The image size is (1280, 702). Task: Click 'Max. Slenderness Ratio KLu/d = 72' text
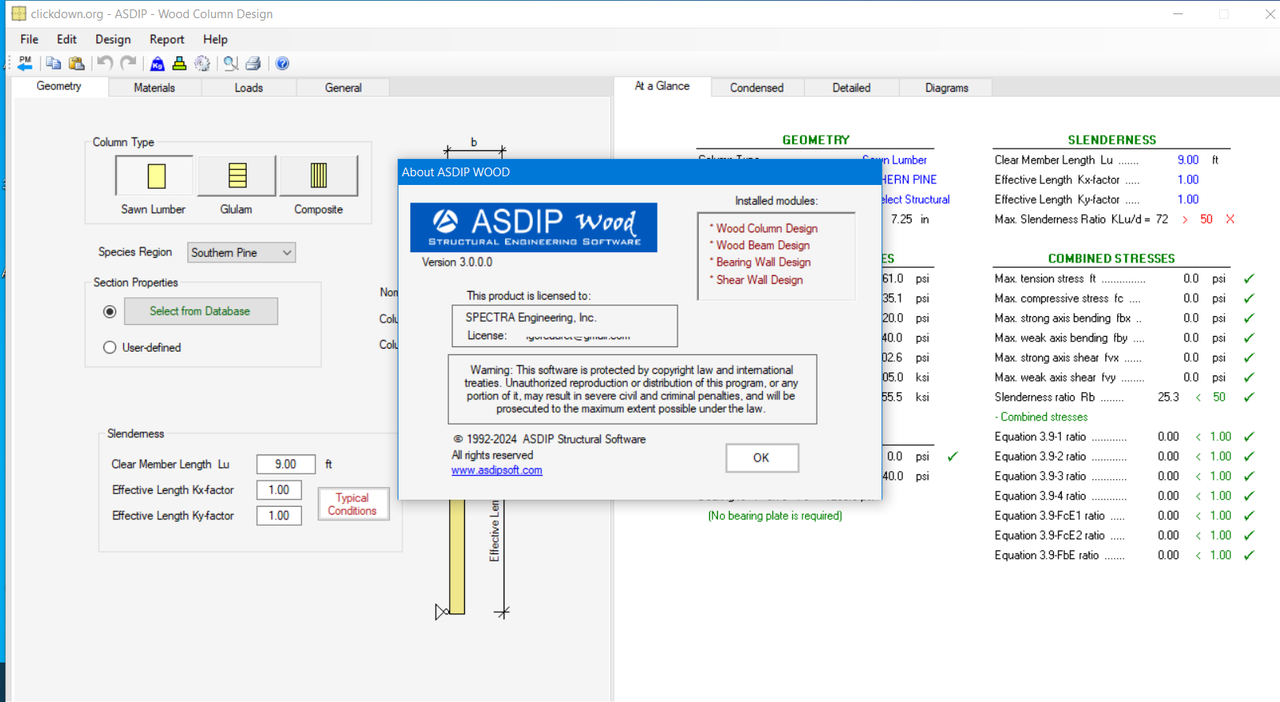tap(1082, 219)
